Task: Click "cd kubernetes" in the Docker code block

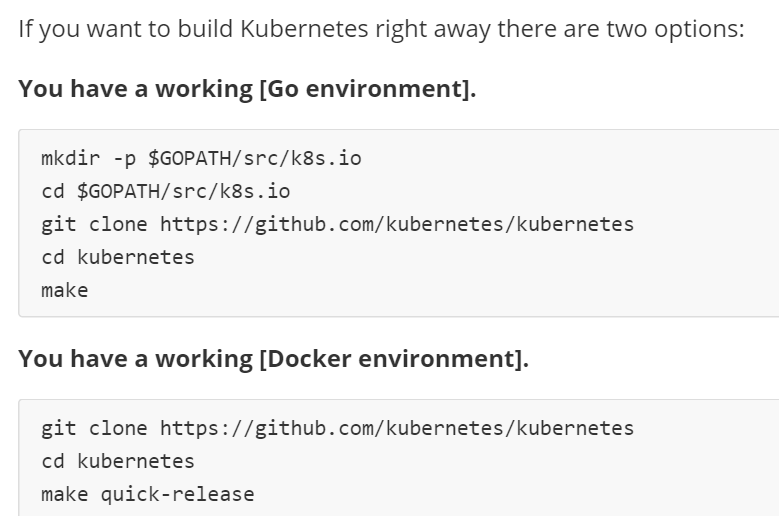Action: [118, 461]
